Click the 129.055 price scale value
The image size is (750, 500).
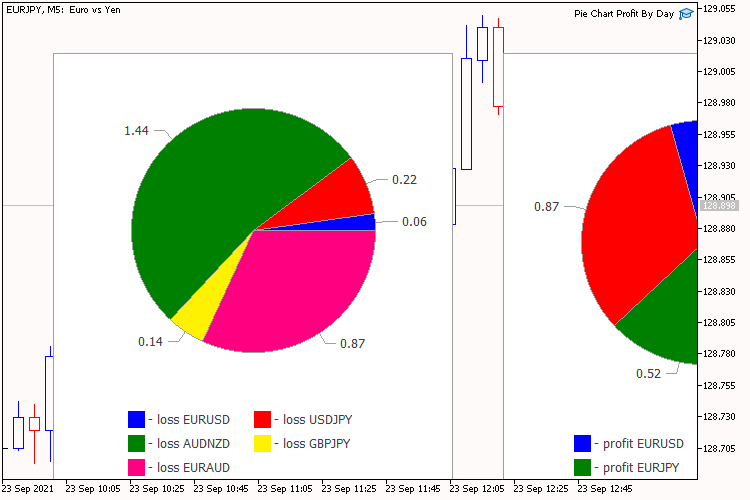(719, 9)
